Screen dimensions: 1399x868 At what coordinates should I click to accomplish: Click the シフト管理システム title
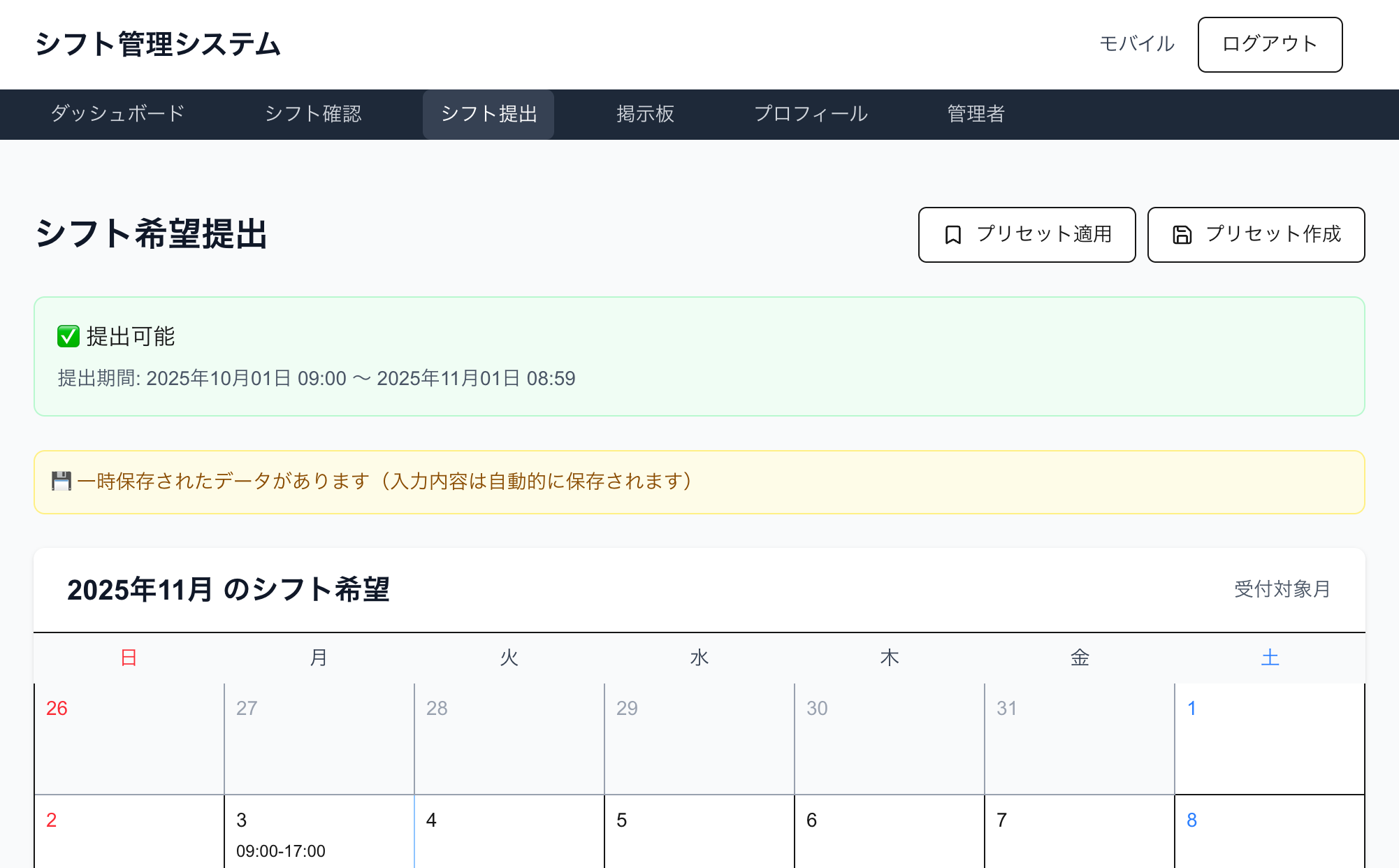pos(158,44)
